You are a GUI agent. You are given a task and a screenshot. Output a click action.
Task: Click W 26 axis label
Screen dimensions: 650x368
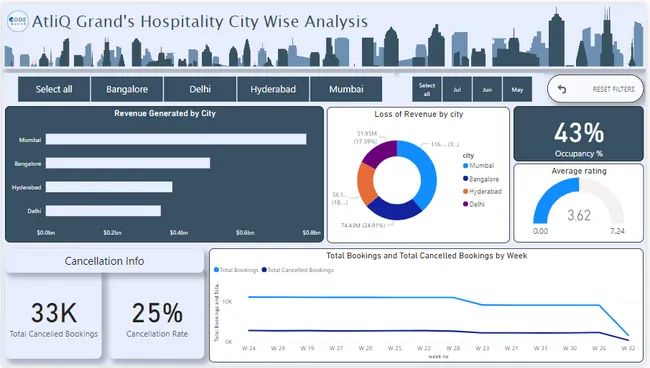(x=599, y=348)
